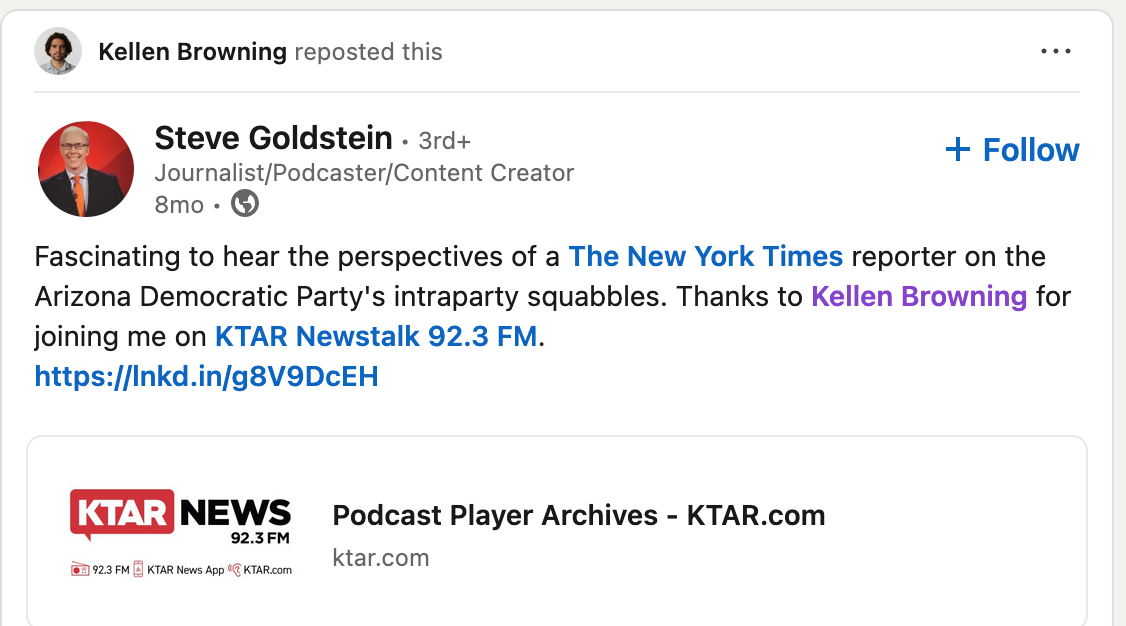Click the radio icon in KTAR logo
Viewport: 1126px width, 626px height.
click(x=80, y=570)
